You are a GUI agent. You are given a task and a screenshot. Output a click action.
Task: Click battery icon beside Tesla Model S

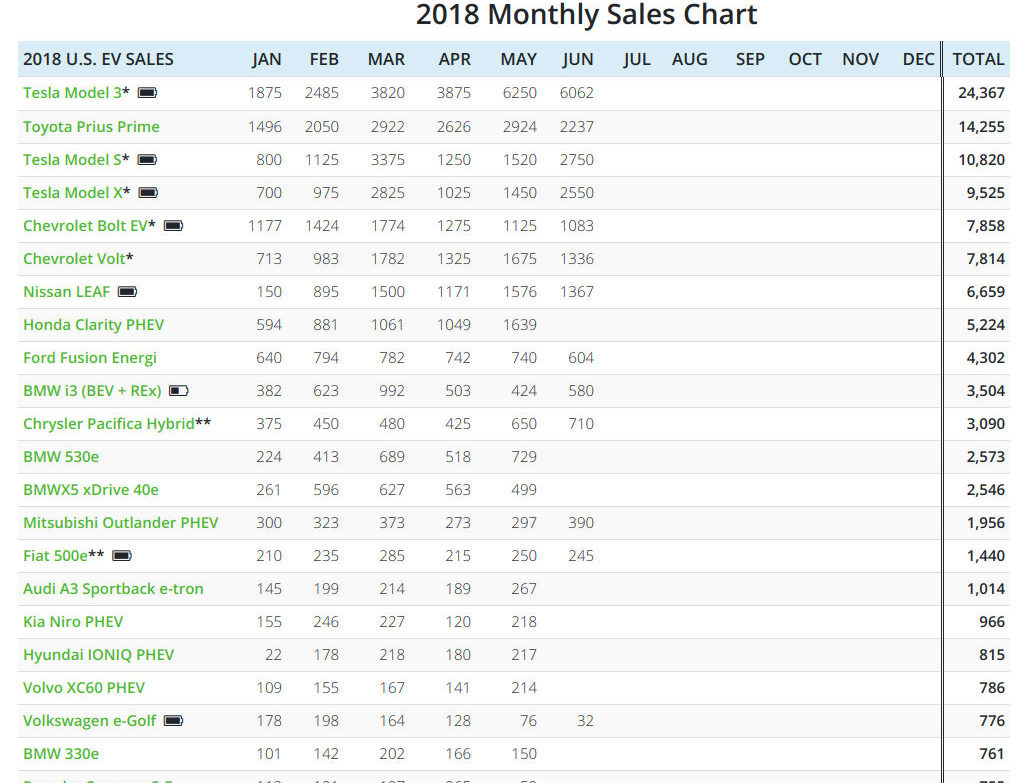(x=148, y=159)
